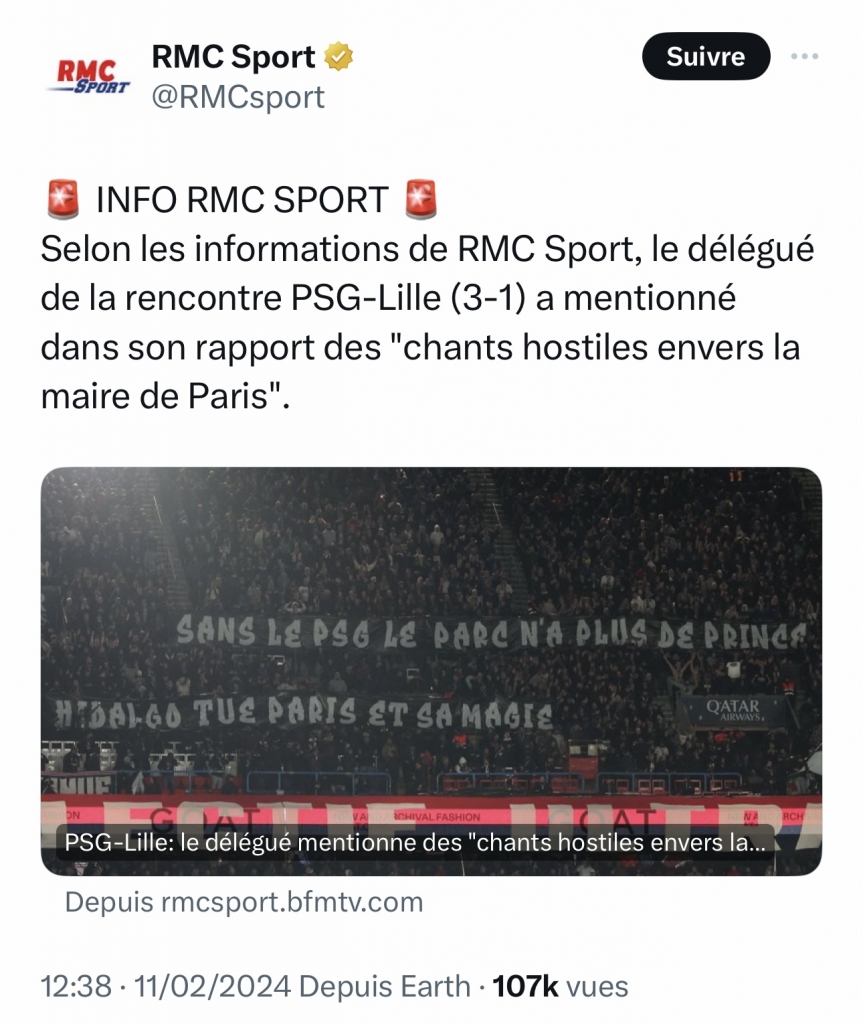Open the stadium banner article image

pyautogui.click(x=431, y=671)
